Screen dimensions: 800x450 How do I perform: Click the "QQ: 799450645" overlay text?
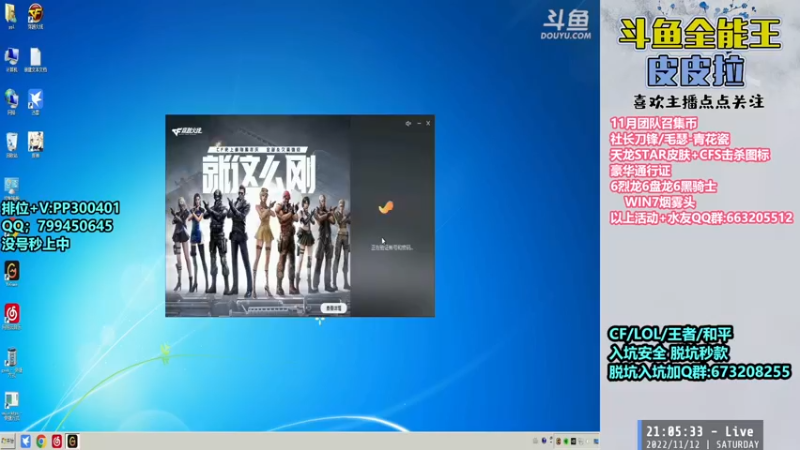57,226
